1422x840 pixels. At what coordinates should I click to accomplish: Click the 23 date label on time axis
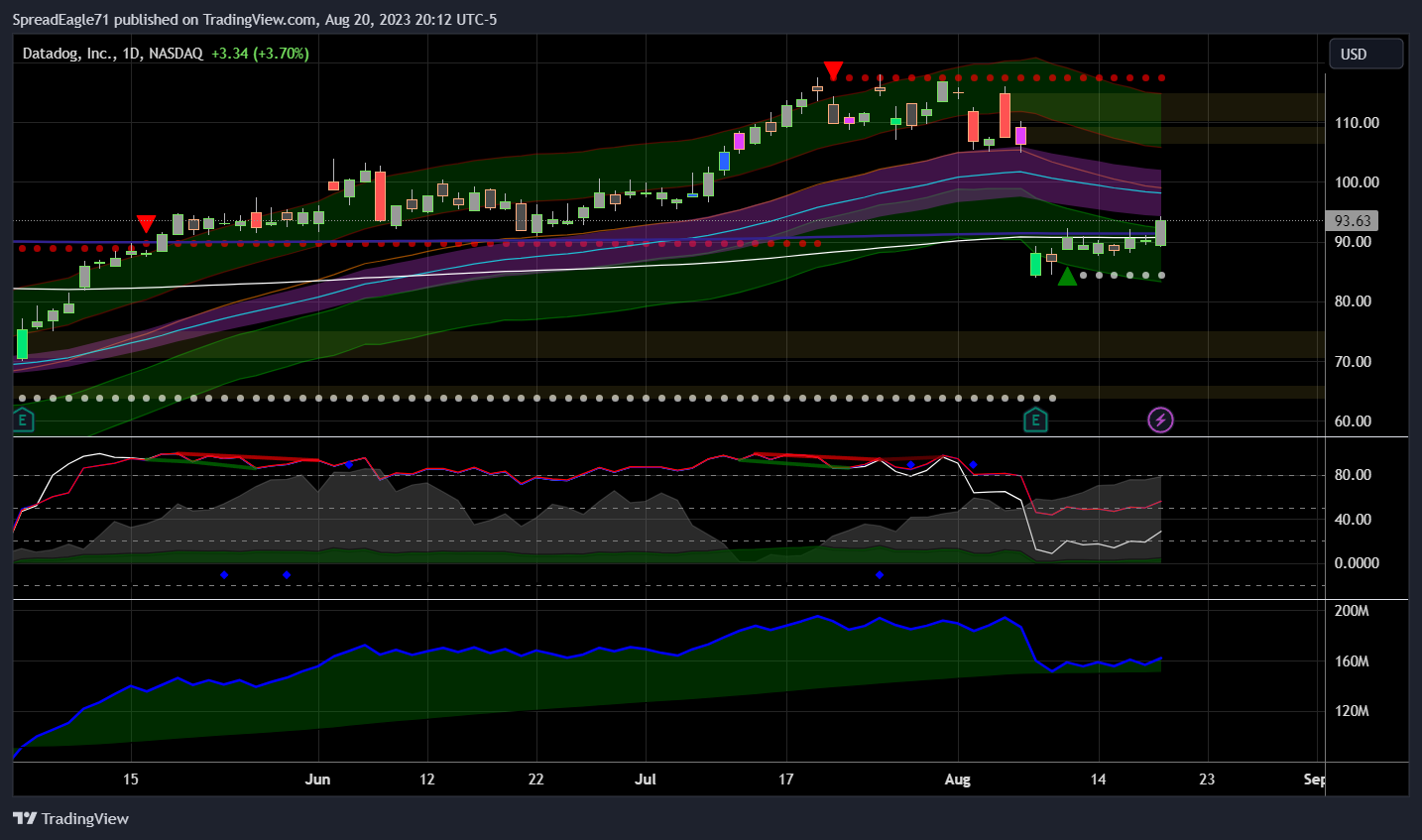pyautogui.click(x=1207, y=780)
